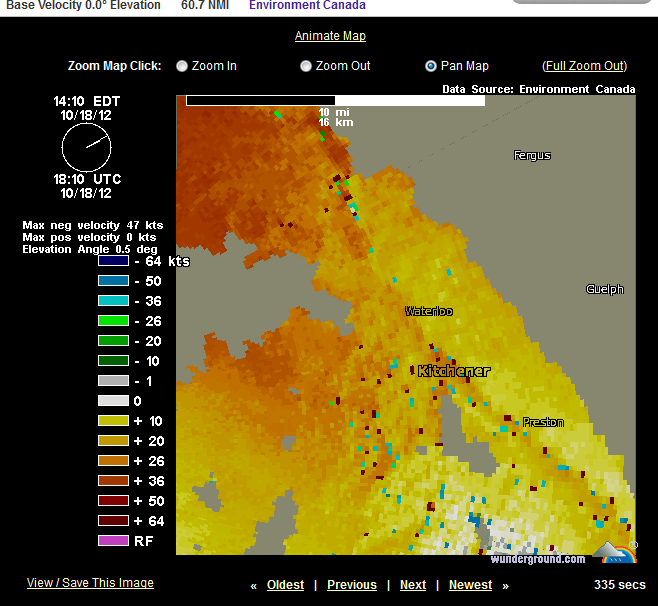
Task: Click the Full Zoom Out link
Action: point(585,66)
